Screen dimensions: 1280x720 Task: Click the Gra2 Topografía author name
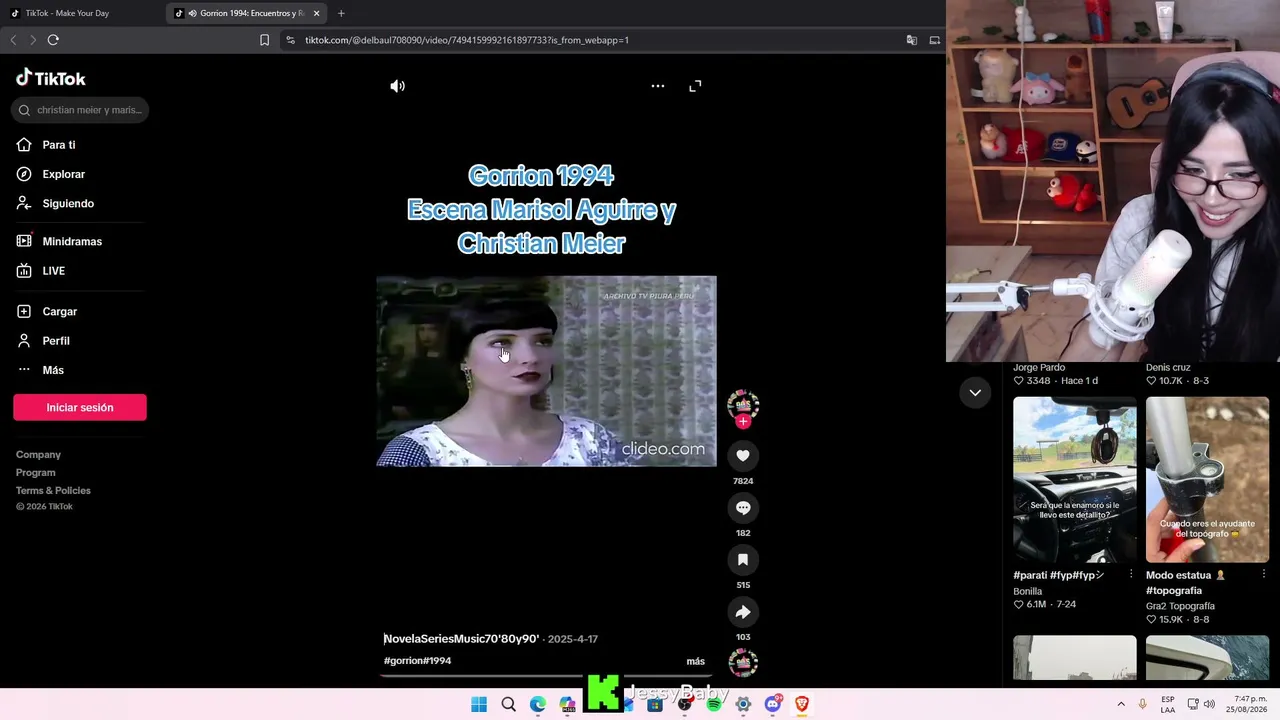pos(1180,606)
